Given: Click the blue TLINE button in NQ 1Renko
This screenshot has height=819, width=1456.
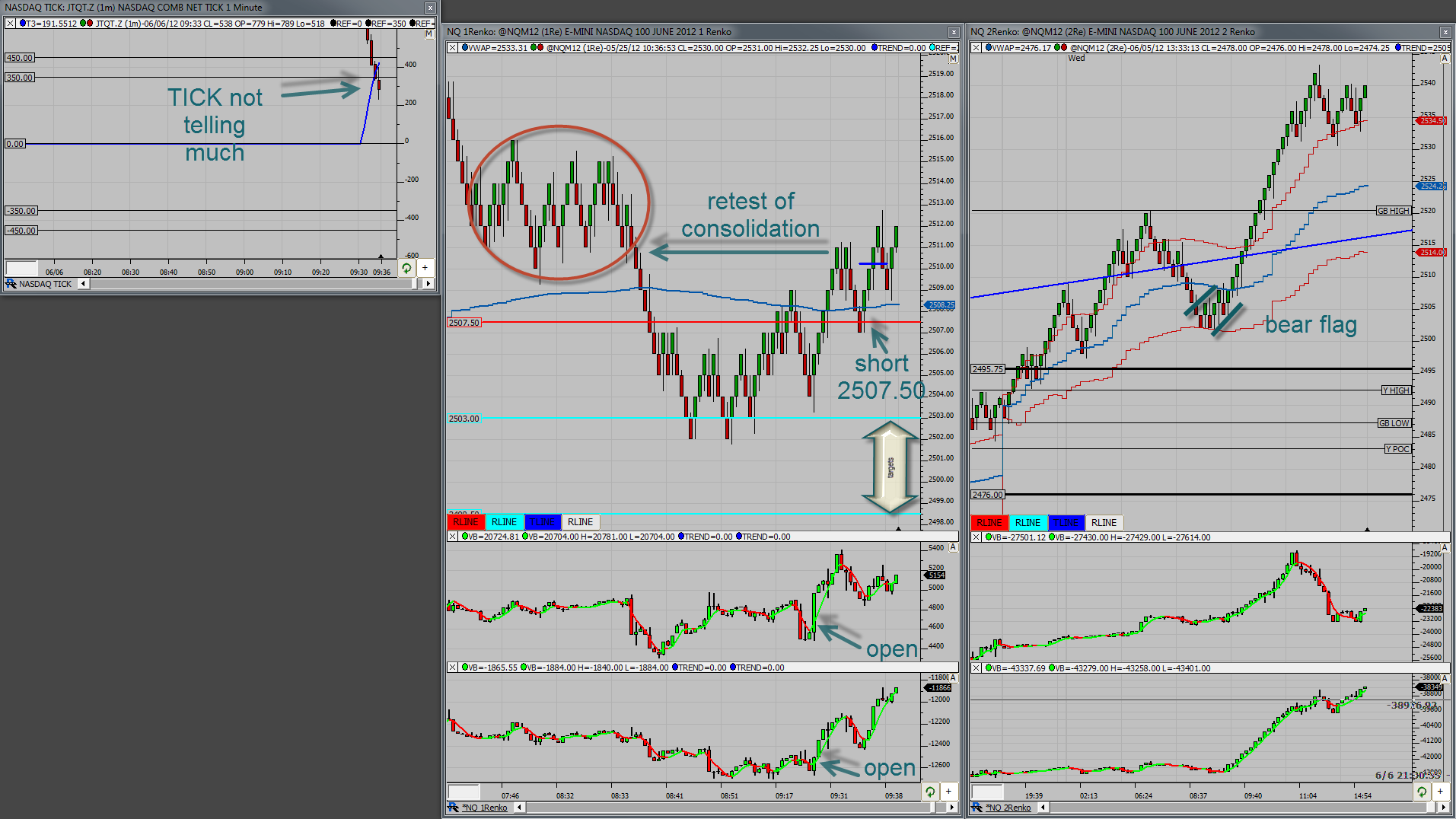Looking at the screenshot, I should [543, 522].
